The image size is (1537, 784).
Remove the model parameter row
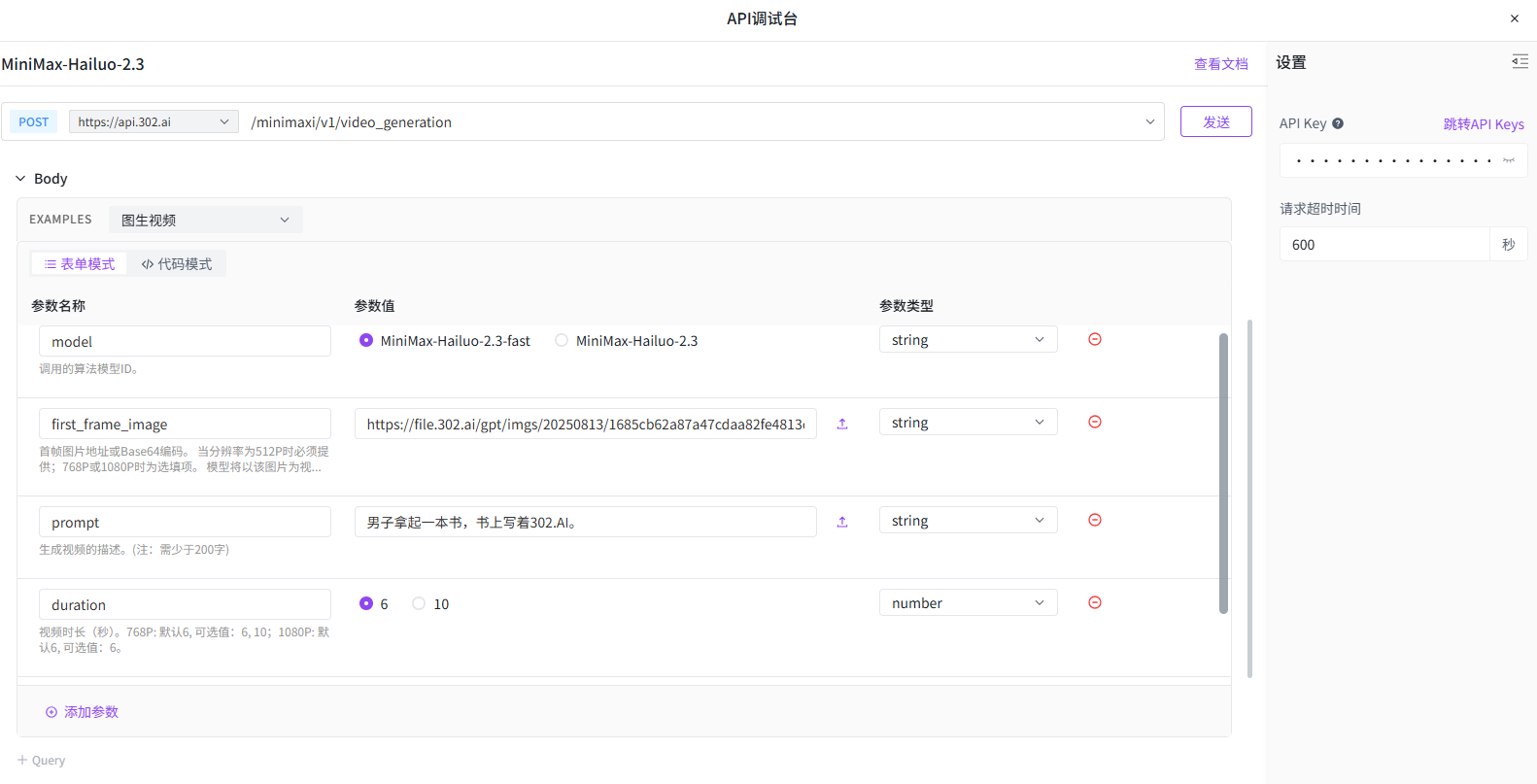tap(1094, 339)
